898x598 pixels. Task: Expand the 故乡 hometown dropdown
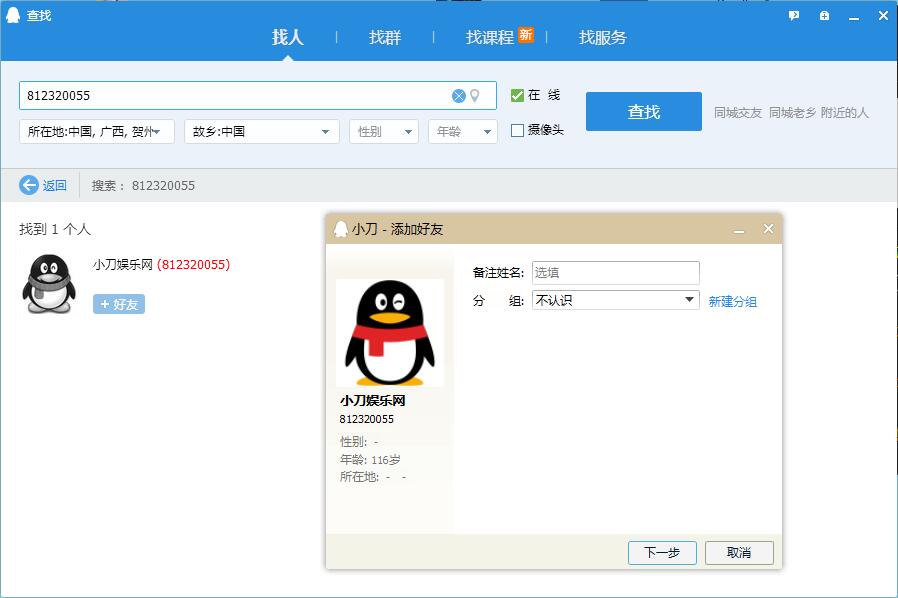click(x=261, y=131)
